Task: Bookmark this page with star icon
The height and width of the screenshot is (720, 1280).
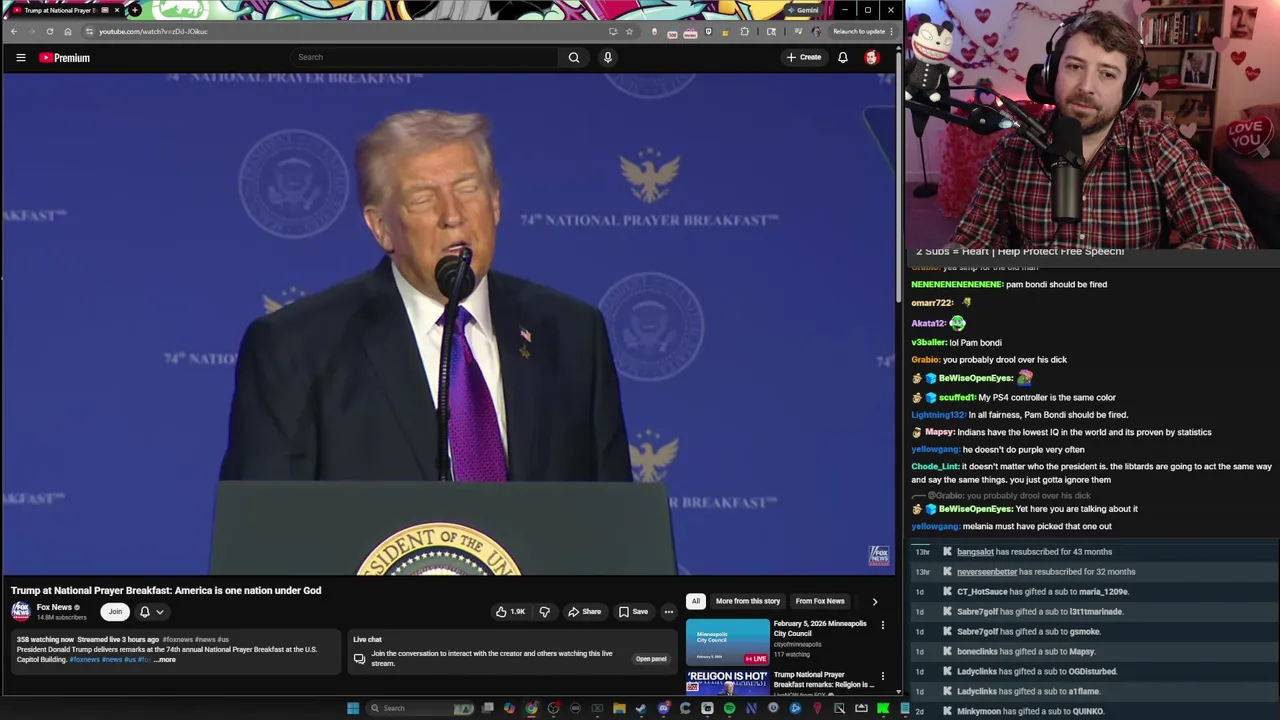Action: tap(629, 31)
